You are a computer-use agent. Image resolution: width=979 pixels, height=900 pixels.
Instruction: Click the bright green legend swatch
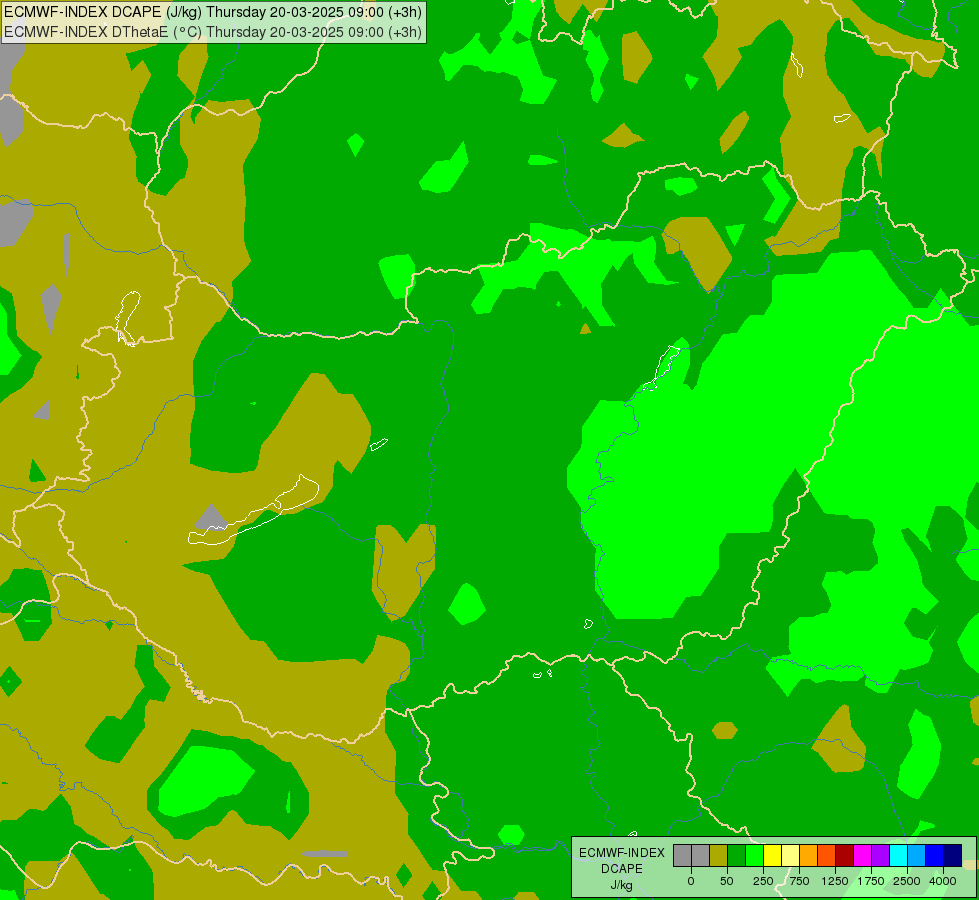coord(755,855)
